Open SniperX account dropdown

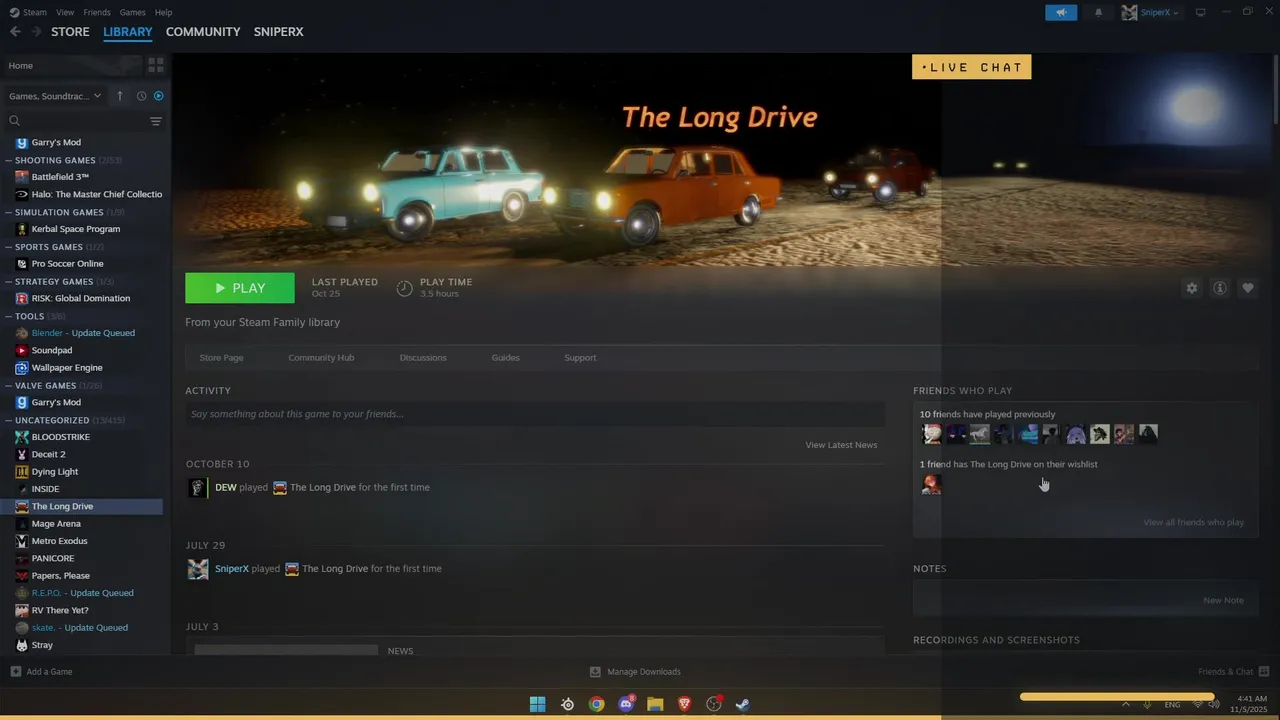[1150, 12]
